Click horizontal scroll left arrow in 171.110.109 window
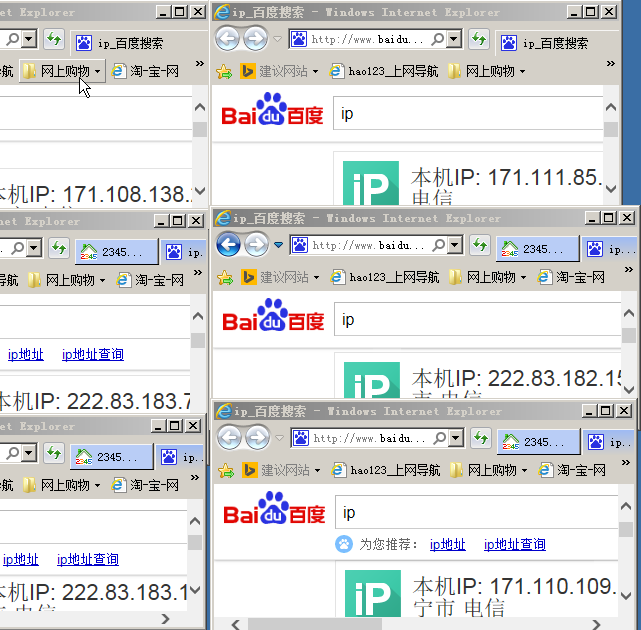This screenshot has width=641, height=630. (235, 624)
